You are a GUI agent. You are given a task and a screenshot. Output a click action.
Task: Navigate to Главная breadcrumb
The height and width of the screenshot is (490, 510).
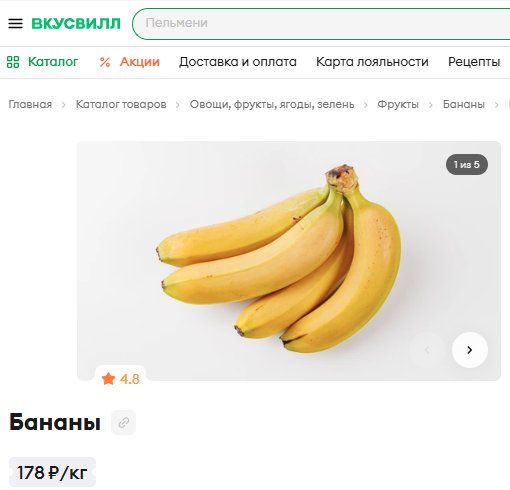(x=30, y=104)
